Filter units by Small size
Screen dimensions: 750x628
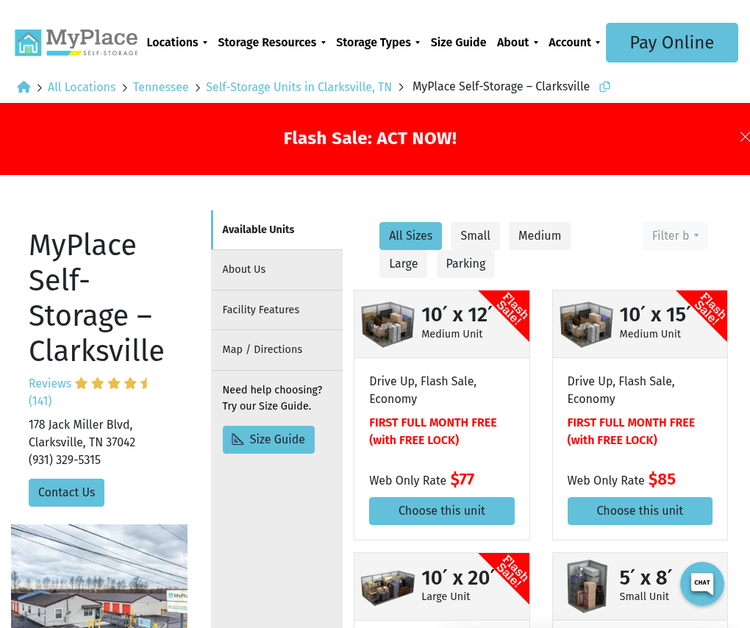click(475, 236)
